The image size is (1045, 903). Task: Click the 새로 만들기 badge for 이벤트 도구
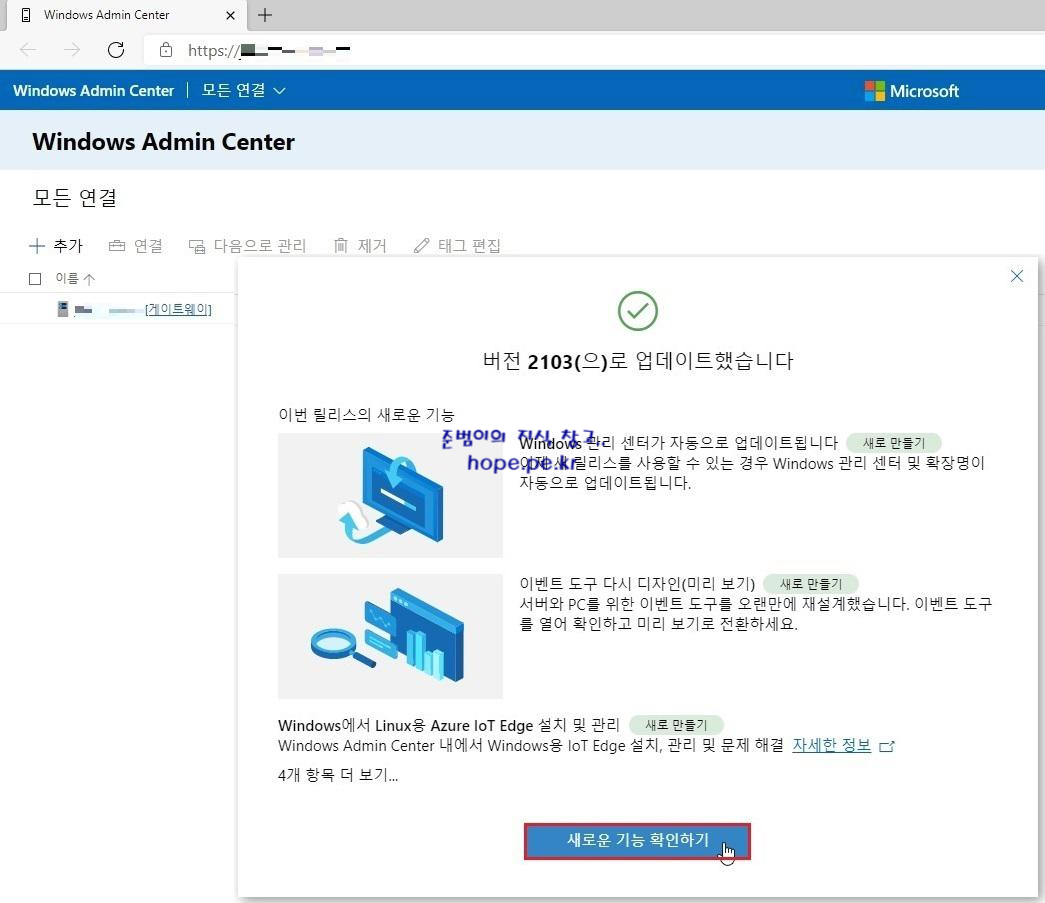[810, 584]
